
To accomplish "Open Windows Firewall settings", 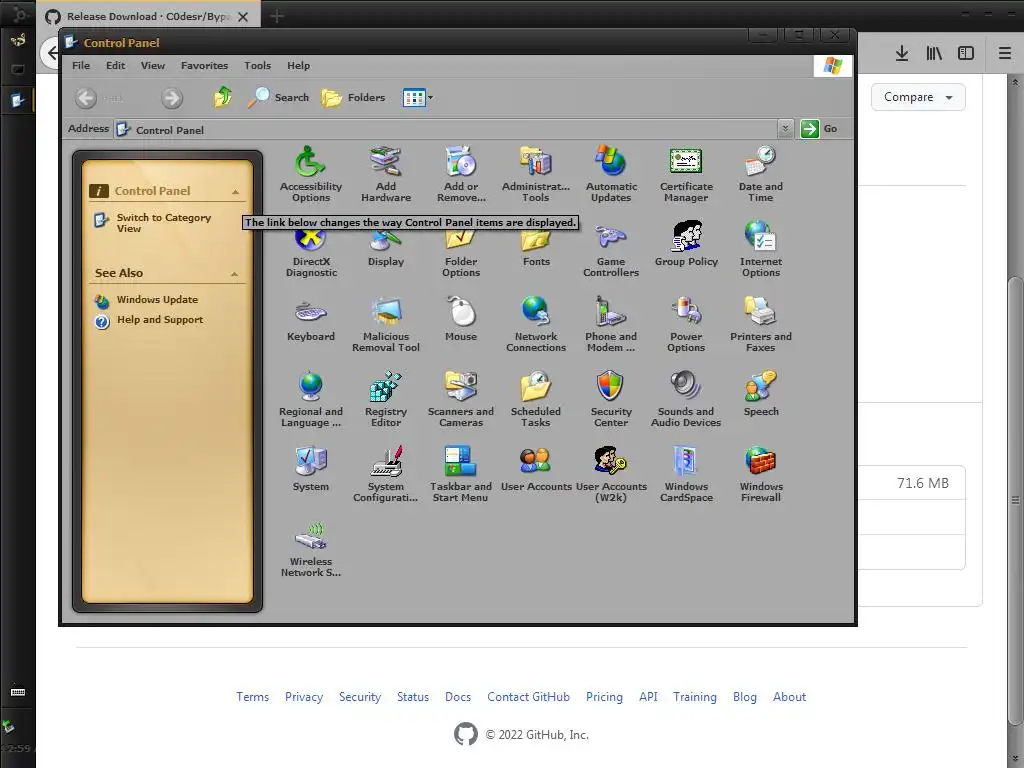I will pyautogui.click(x=761, y=475).
